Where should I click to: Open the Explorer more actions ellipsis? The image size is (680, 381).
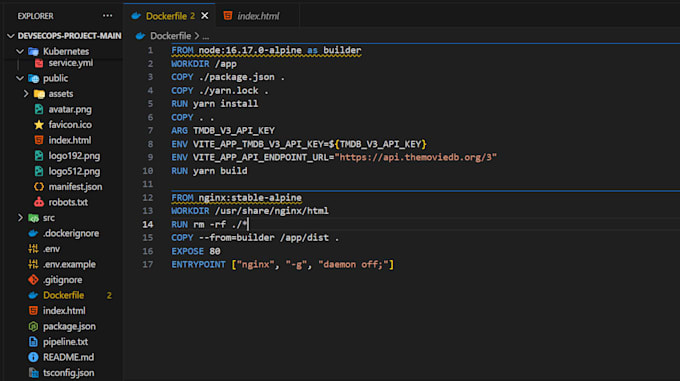(x=107, y=16)
